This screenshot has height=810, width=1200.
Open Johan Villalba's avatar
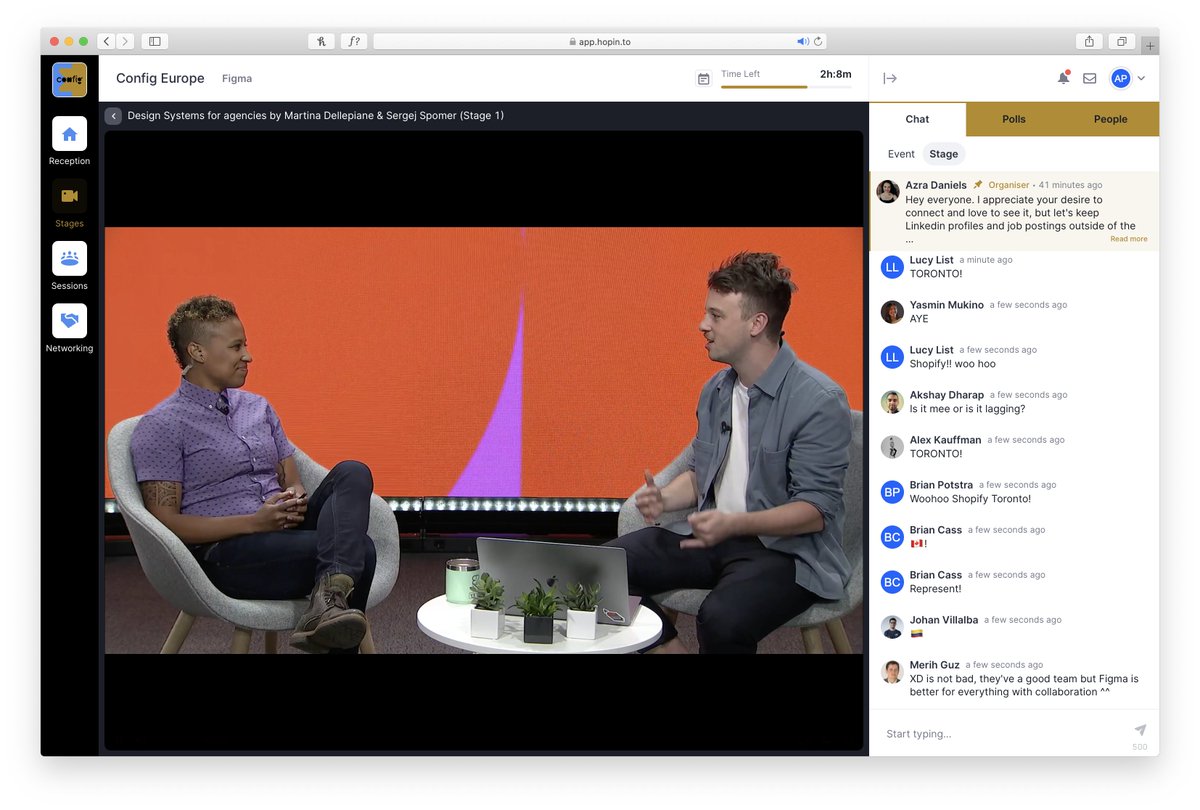point(892,627)
